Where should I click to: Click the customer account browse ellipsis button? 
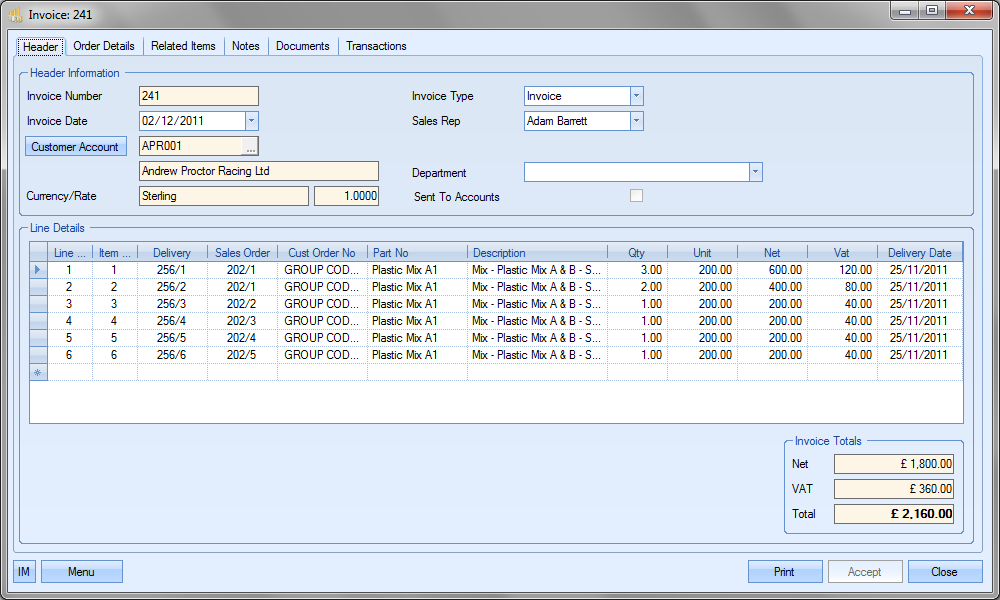(250, 147)
